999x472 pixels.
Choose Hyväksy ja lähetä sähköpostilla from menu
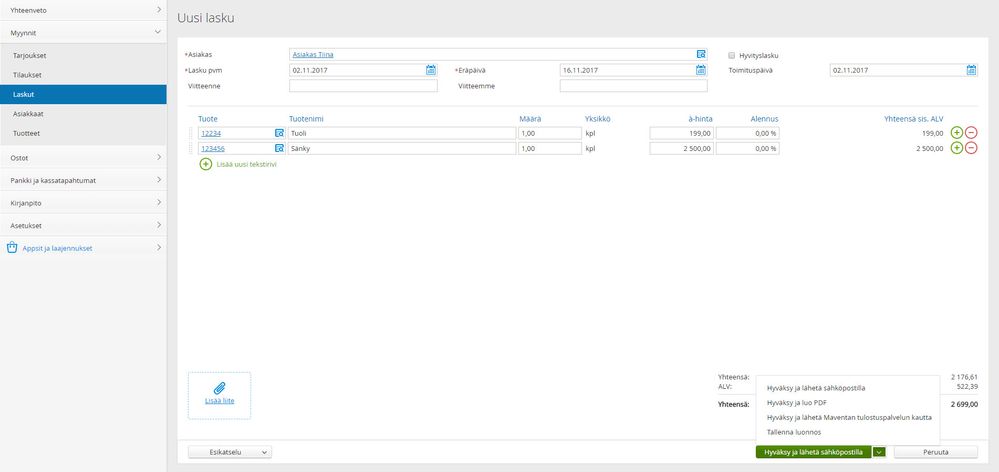[816, 388]
